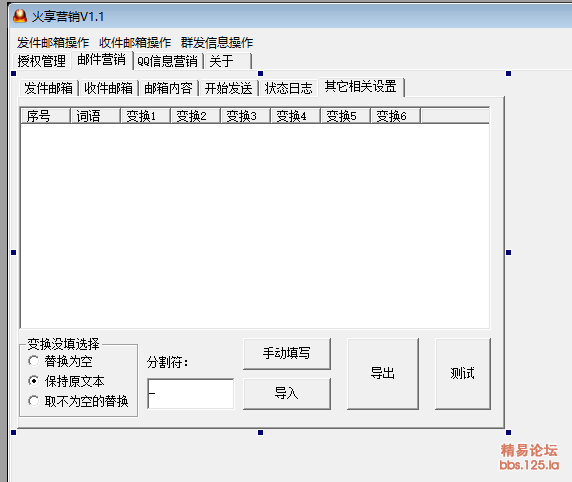Click the flame app icon in title bar
The height and width of the screenshot is (482, 572).
pos(20,16)
